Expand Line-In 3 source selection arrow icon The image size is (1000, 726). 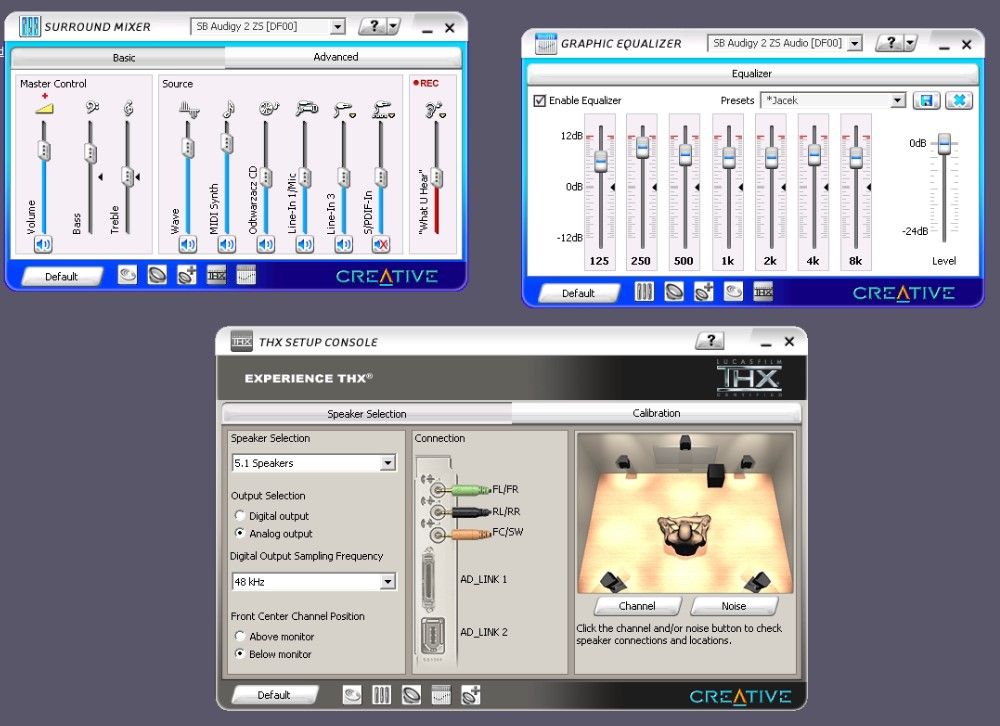353,115
